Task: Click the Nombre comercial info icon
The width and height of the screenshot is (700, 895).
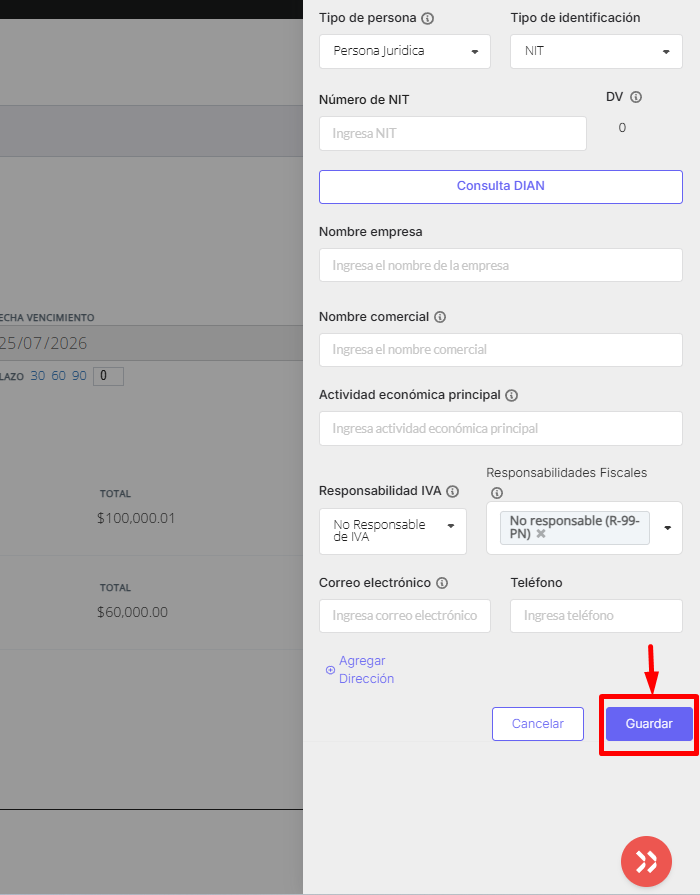Action: point(440,317)
